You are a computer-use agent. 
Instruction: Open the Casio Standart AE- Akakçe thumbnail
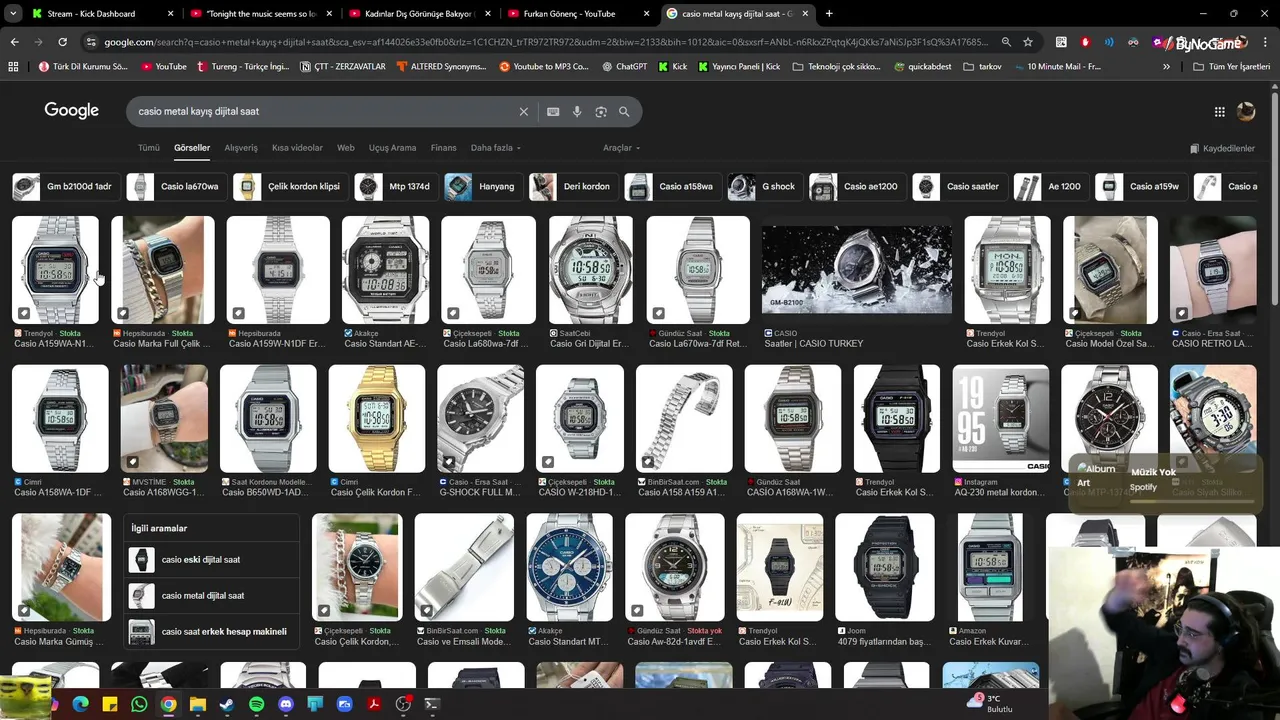pyautogui.click(x=385, y=270)
